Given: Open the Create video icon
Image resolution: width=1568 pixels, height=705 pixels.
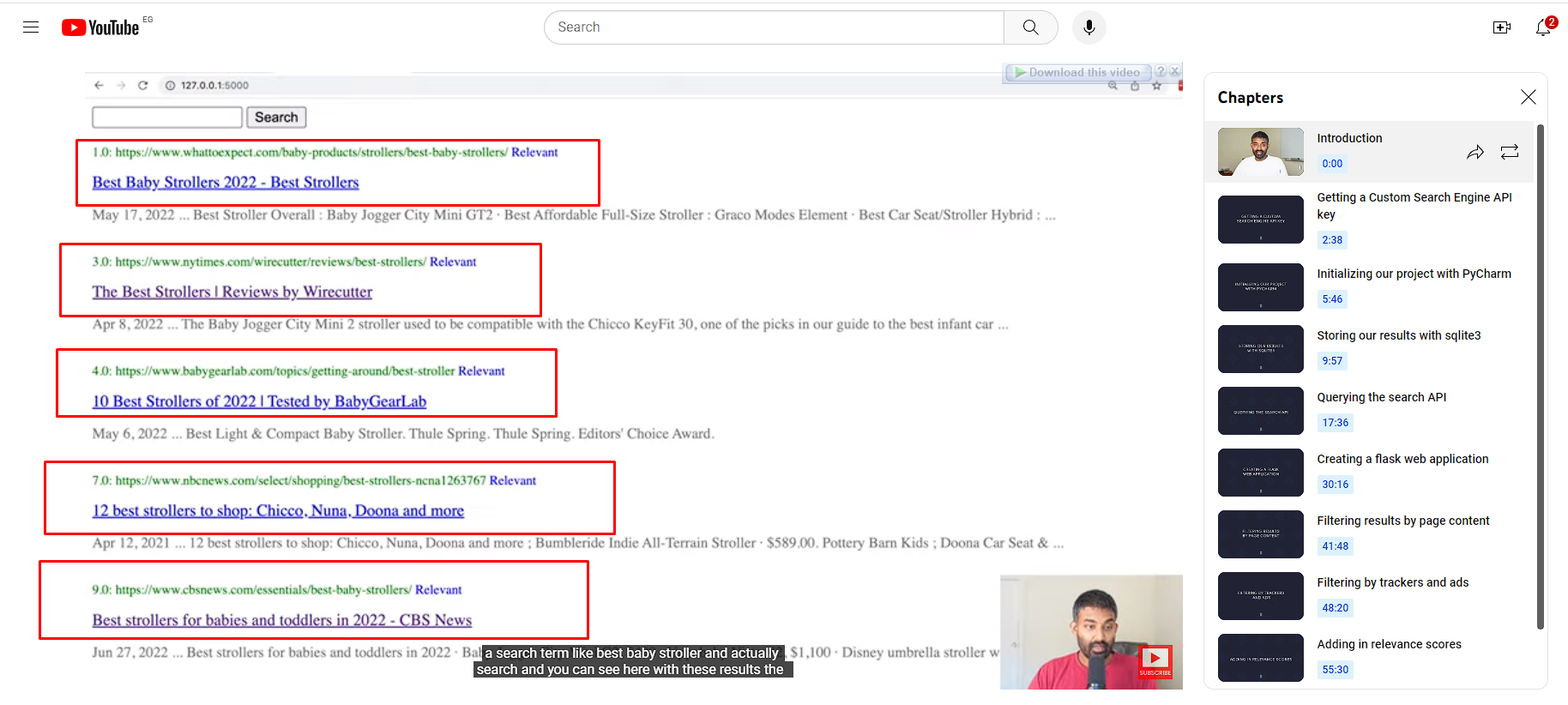Looking at the screenshot, I should [1501, 27].
